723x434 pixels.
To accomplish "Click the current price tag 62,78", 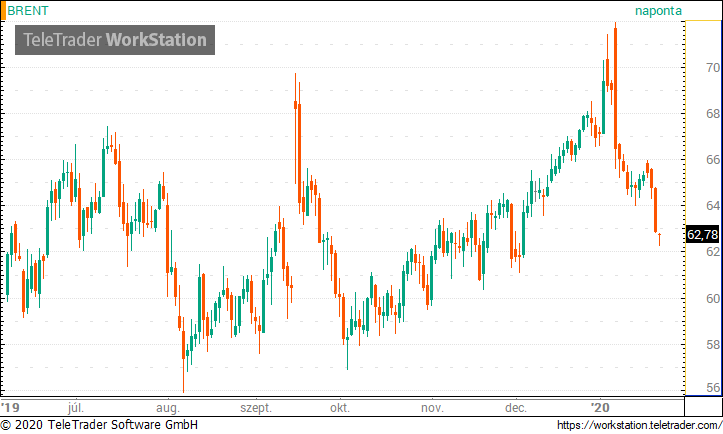I will point(702,235).
